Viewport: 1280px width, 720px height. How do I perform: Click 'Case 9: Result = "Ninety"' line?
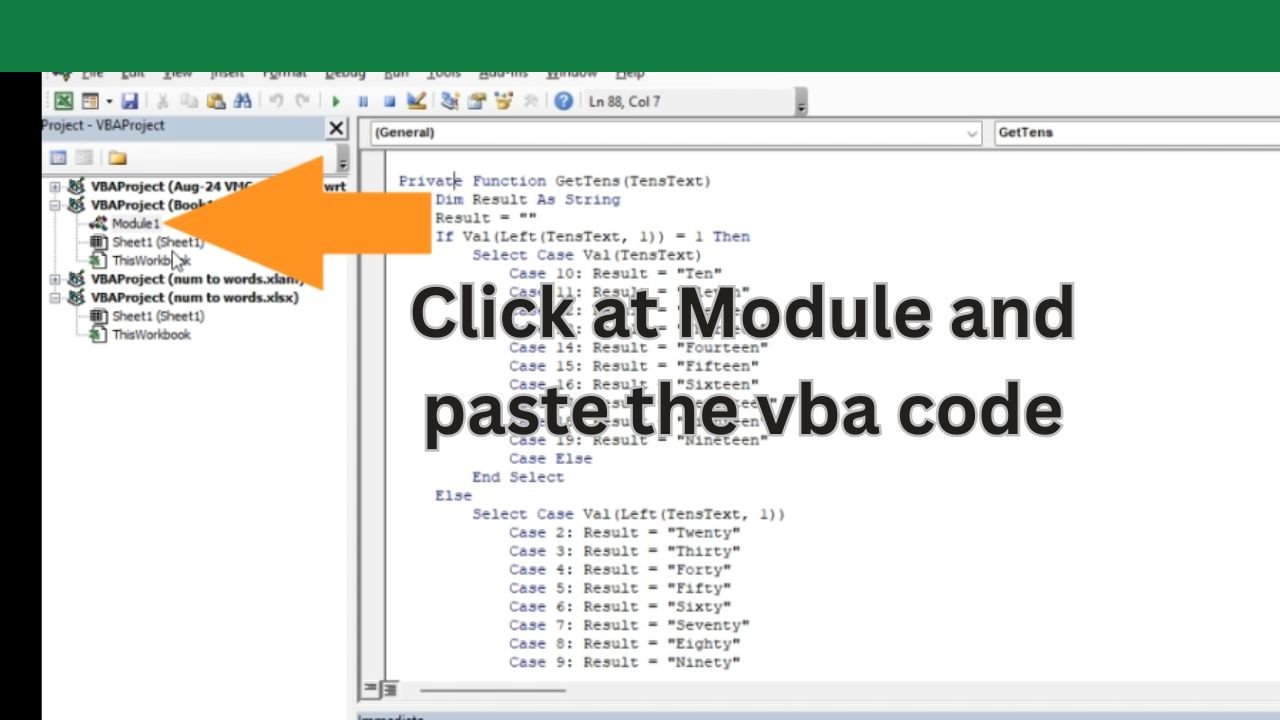(624, 662)
